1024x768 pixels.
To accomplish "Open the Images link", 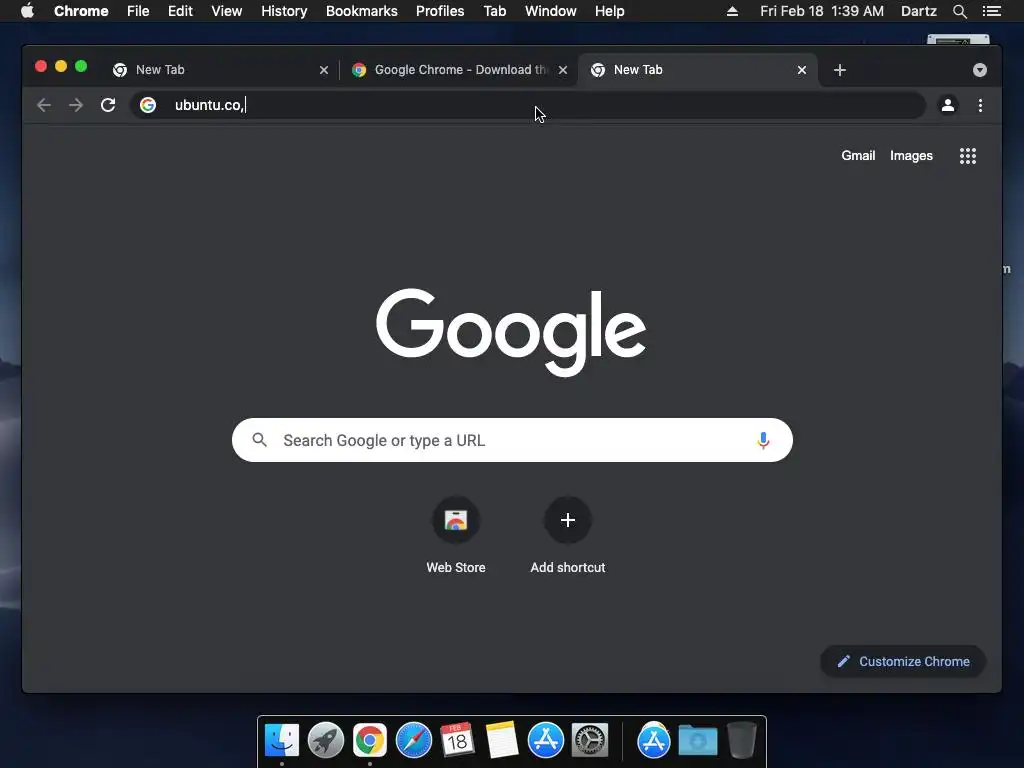I will [x=911, y=155].
